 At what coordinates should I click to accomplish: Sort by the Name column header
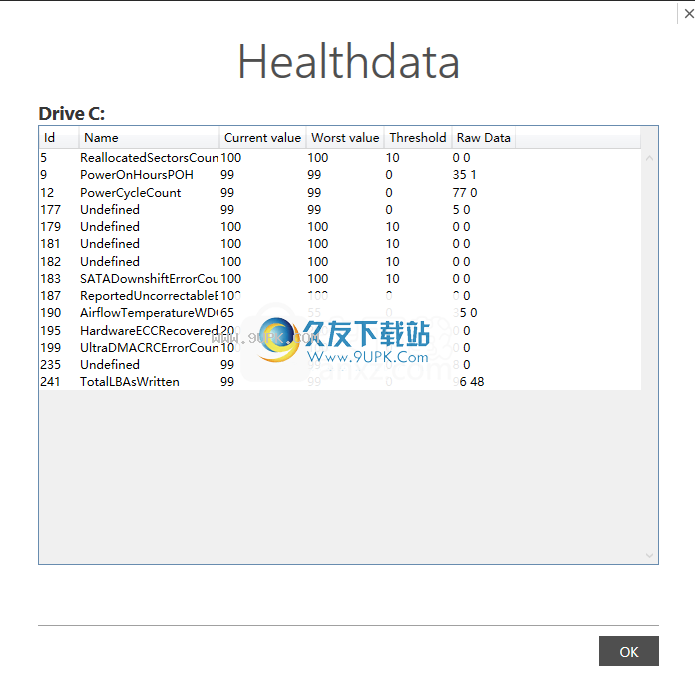[149, 138]
